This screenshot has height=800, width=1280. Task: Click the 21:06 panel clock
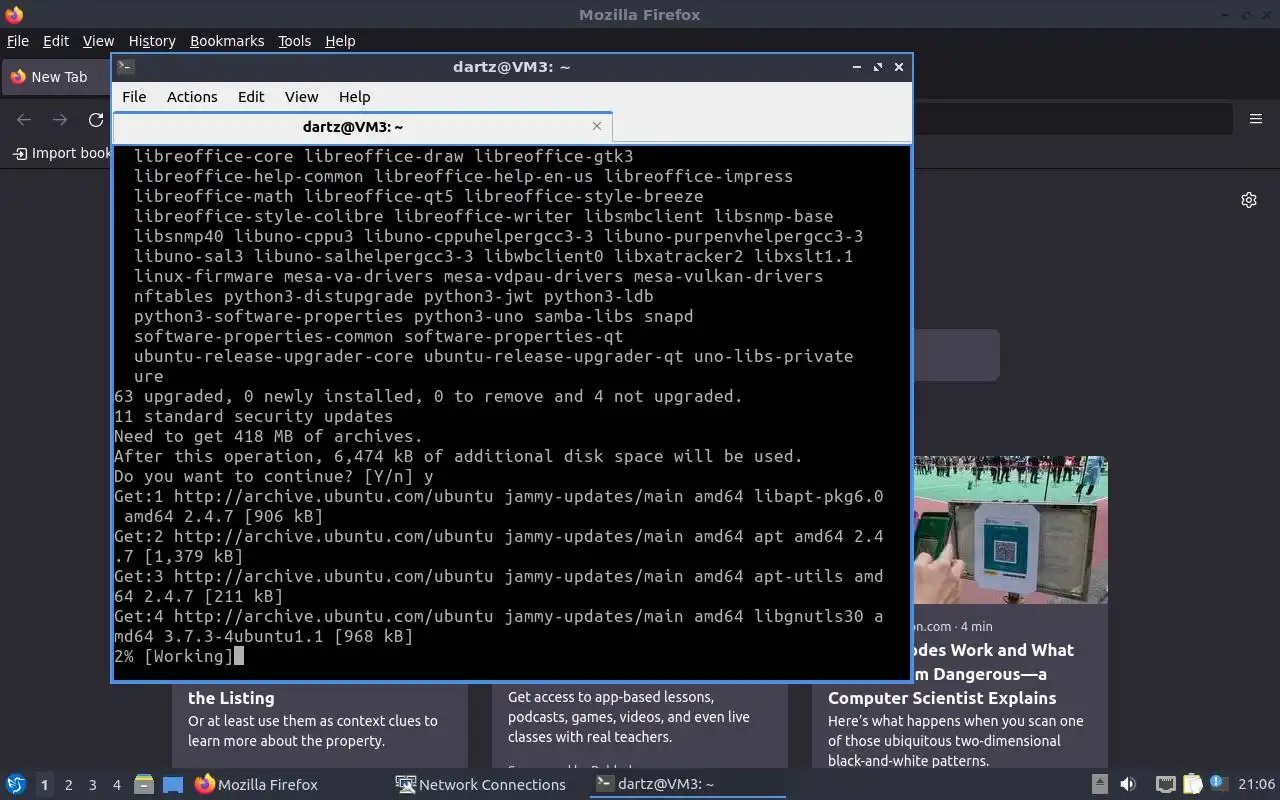click(1256, 785)
